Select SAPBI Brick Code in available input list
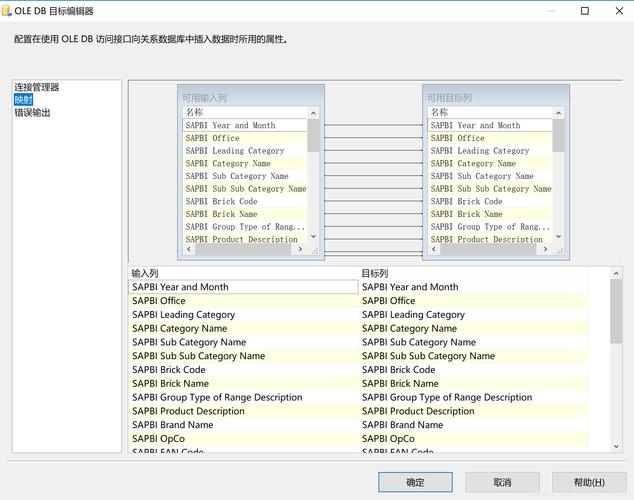This screenshot has width=634, height=500. (245, 201)
